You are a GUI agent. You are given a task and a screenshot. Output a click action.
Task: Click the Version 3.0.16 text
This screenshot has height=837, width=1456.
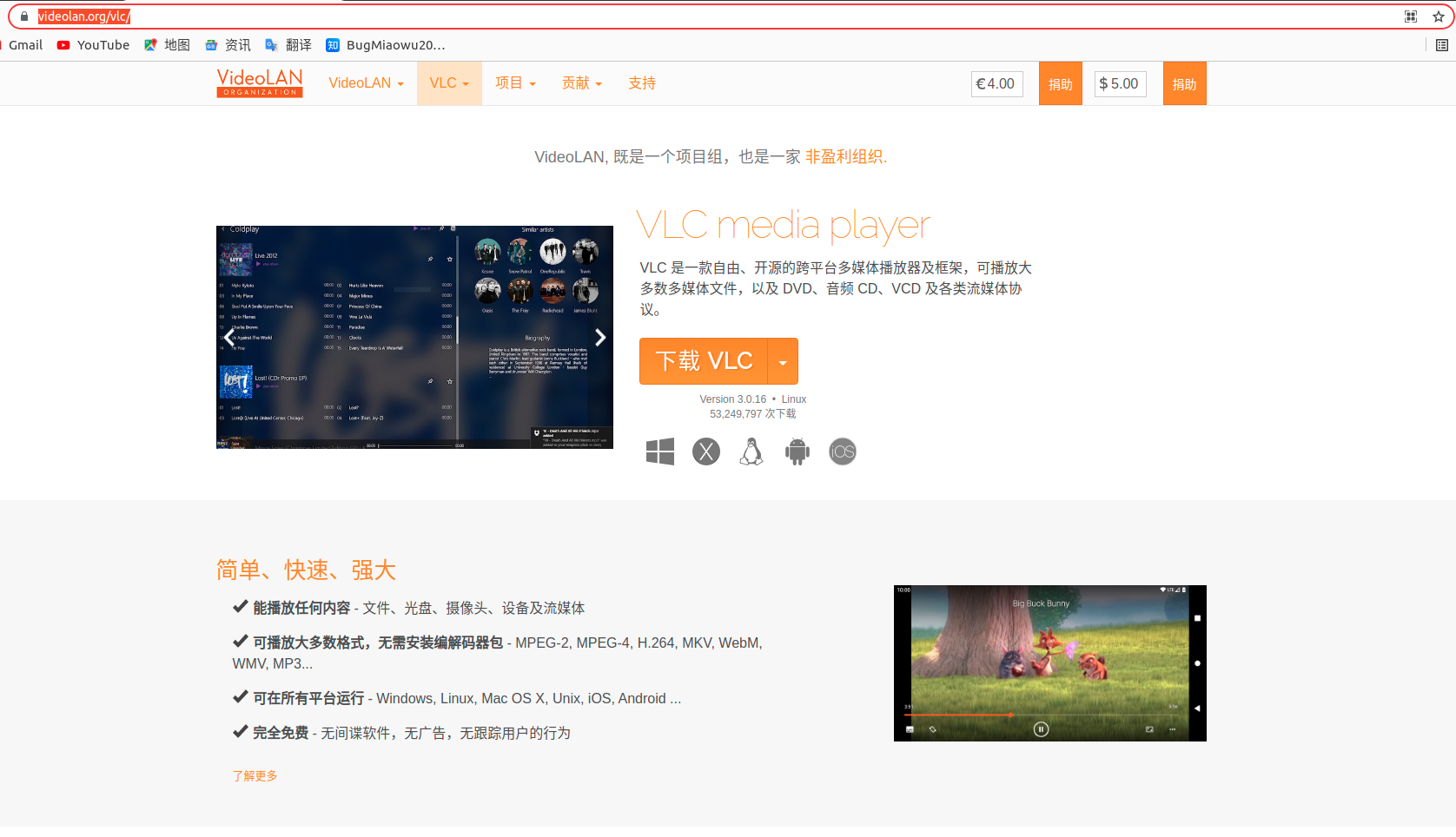pos(733,399)
